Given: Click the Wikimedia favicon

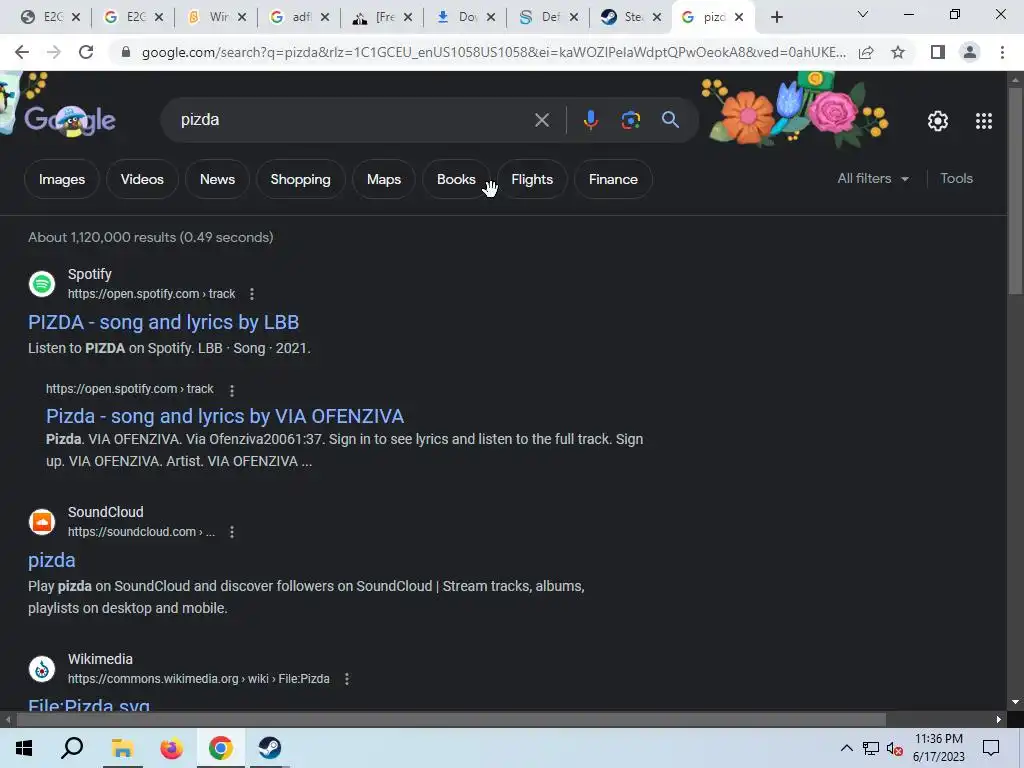Looking at the screenshot, I should (42, 669).
